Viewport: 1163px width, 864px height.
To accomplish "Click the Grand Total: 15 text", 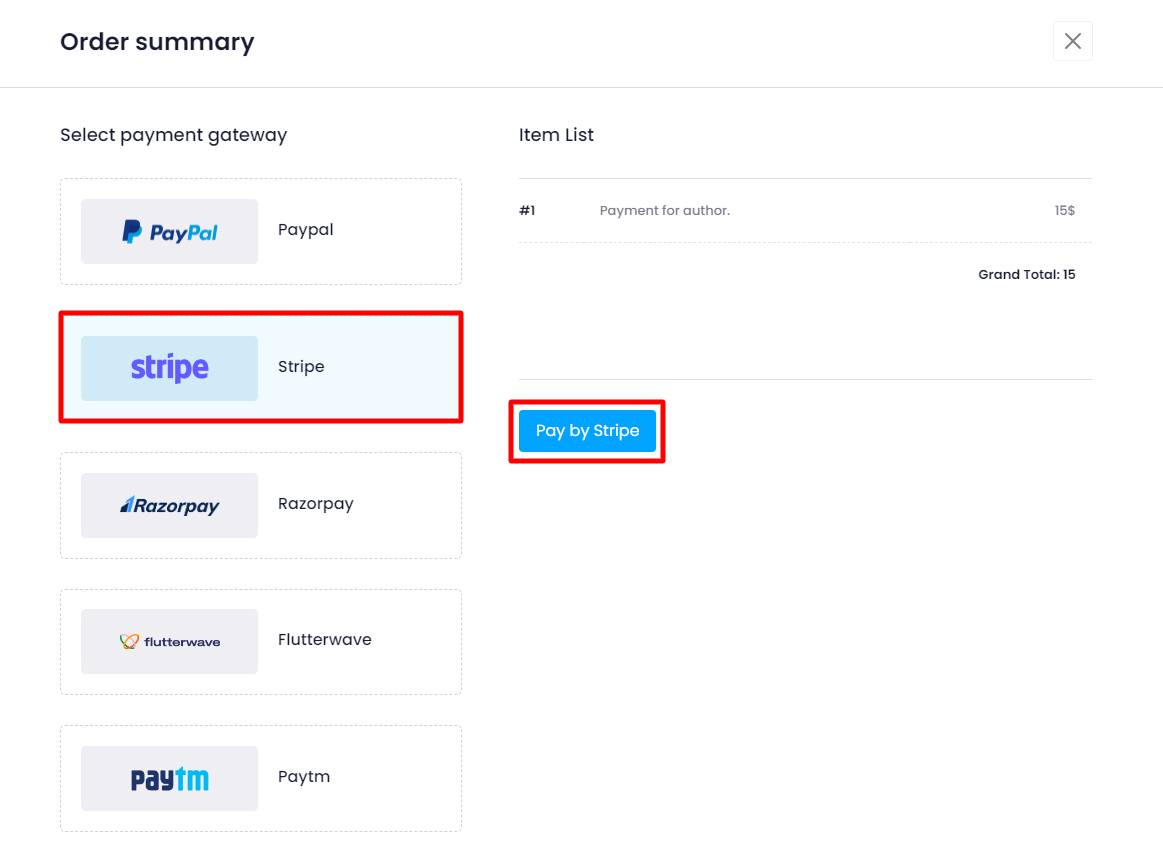I will coord(1026,275).
